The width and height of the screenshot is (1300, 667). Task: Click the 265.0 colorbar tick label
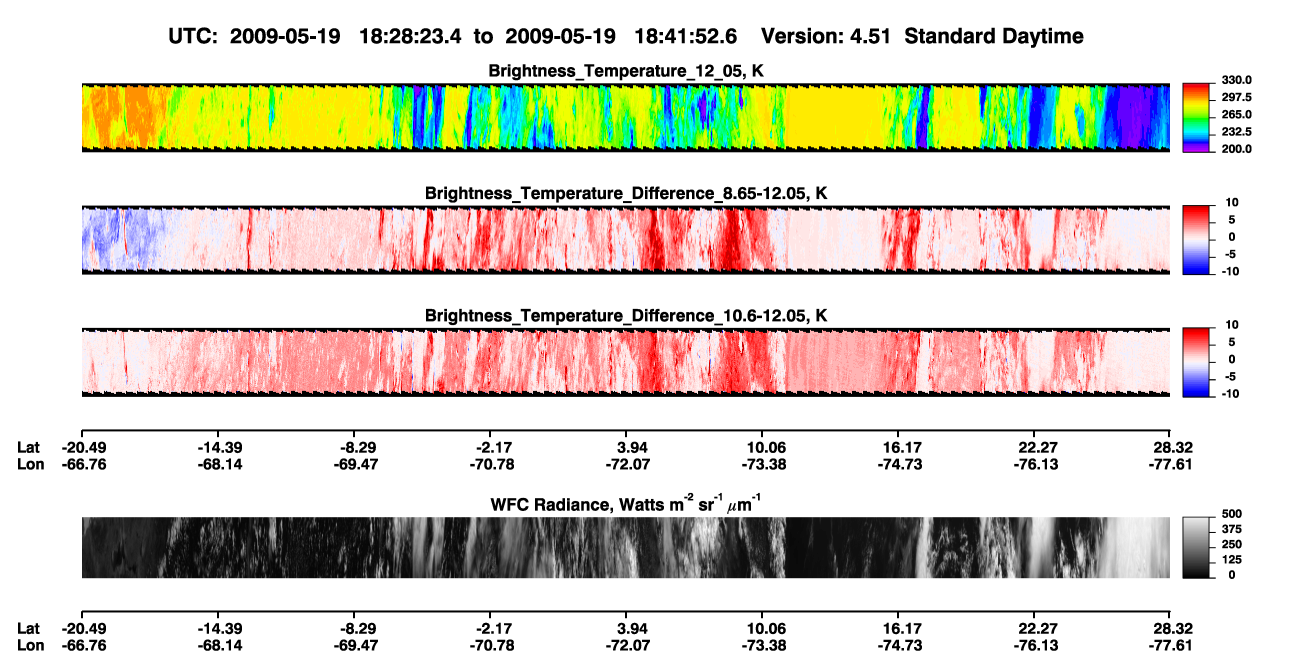(x=1235, y=115)
